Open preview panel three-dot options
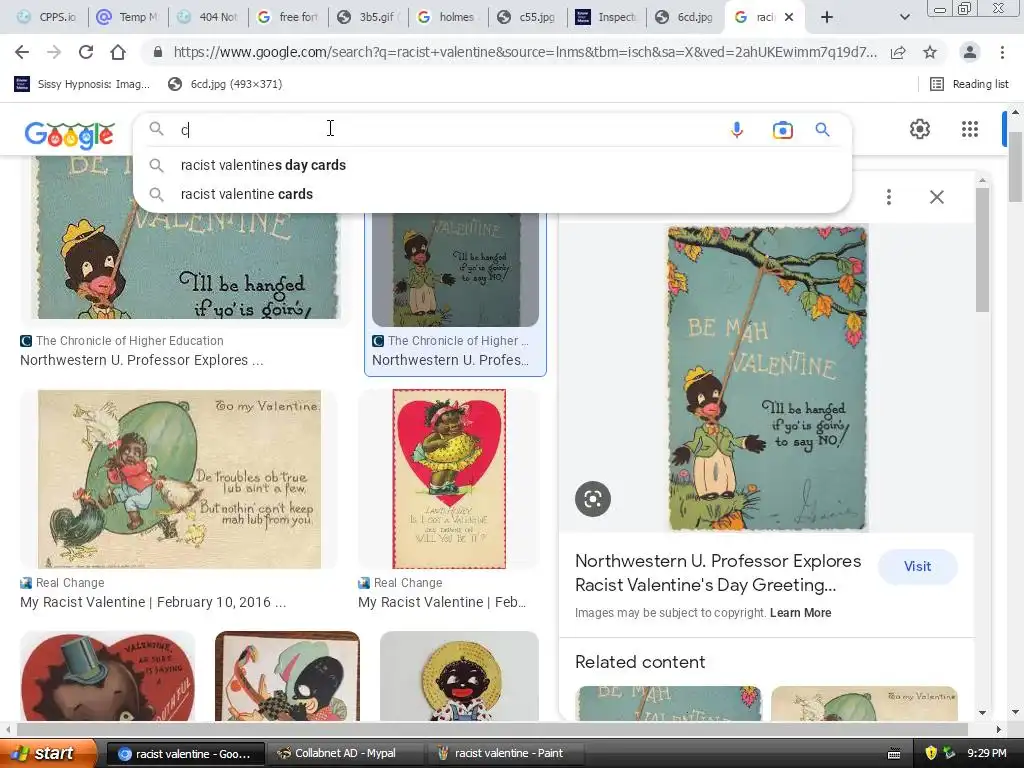Screen dimensions: 1024x768 pyautogui.click(x=889, y=197)
